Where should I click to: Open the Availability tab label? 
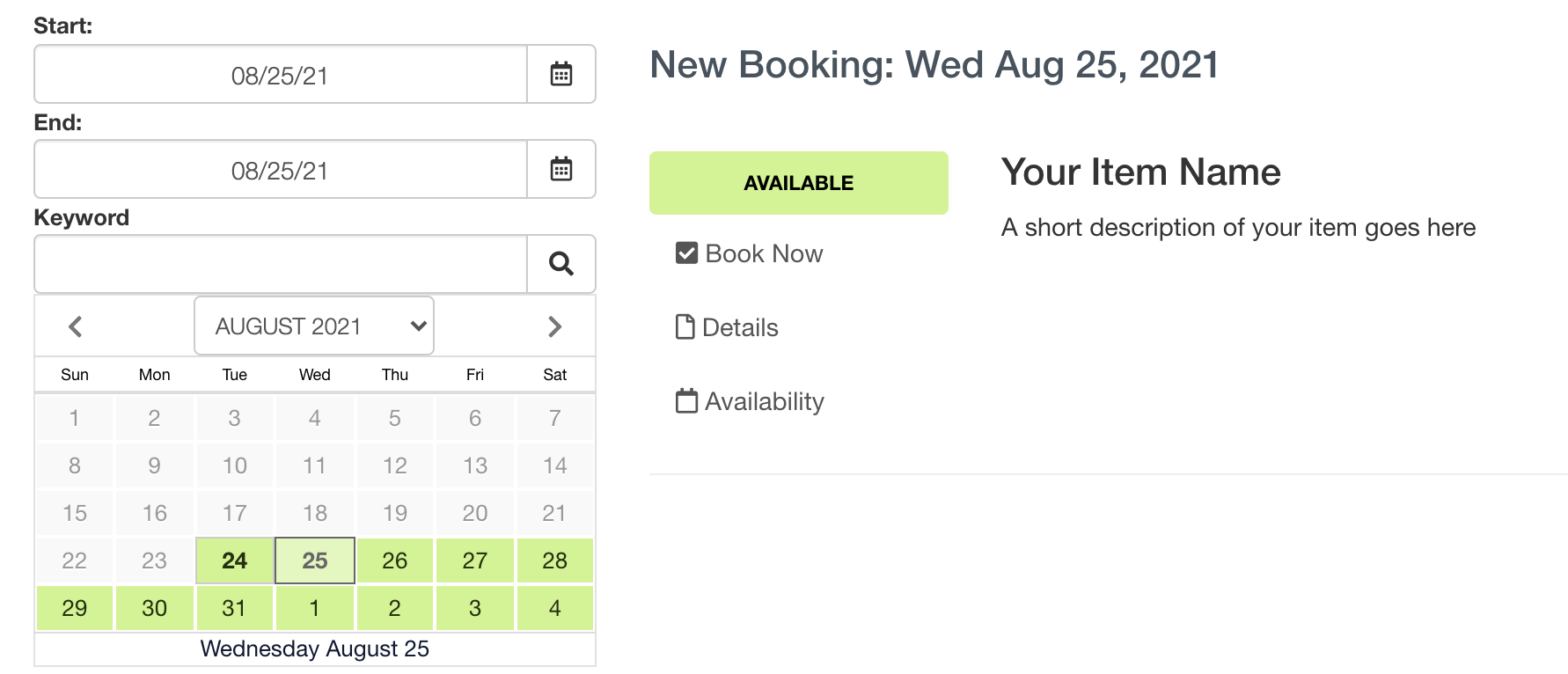(764, 401)
